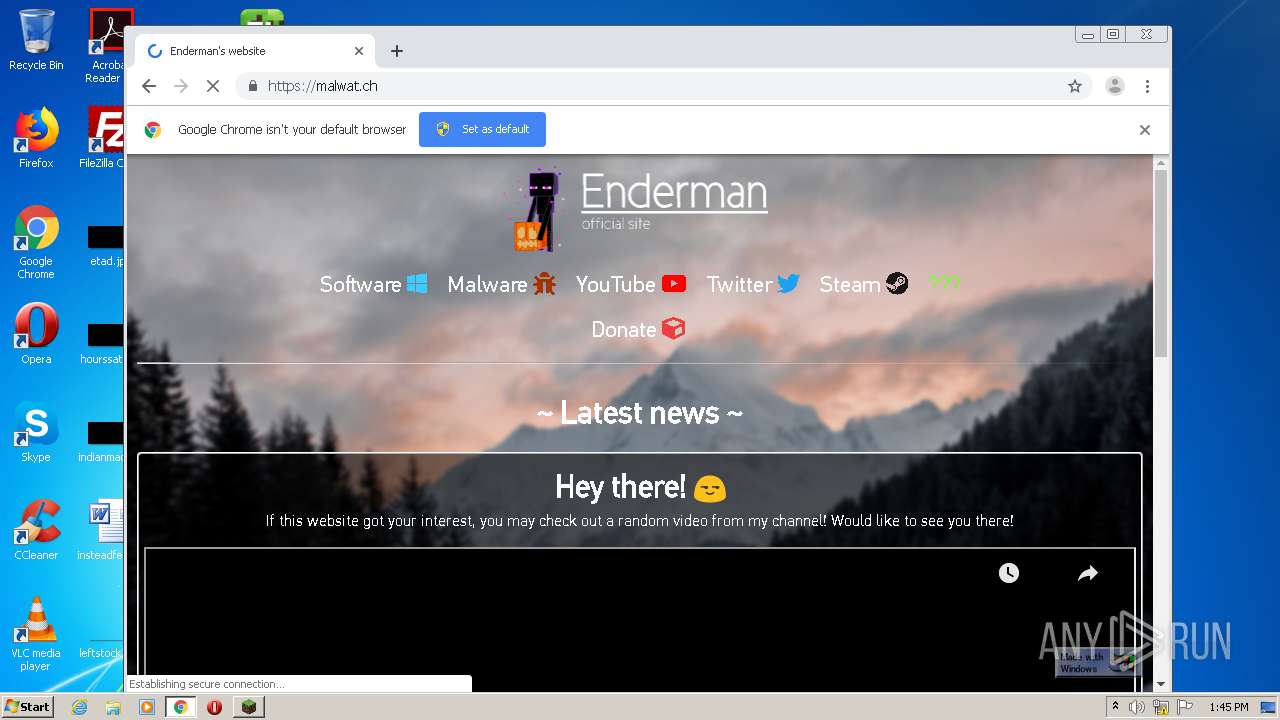The height and width of the screenshot is (720, 1280).
Task: Click the scrollbar up arrow
Action: 1160,162
